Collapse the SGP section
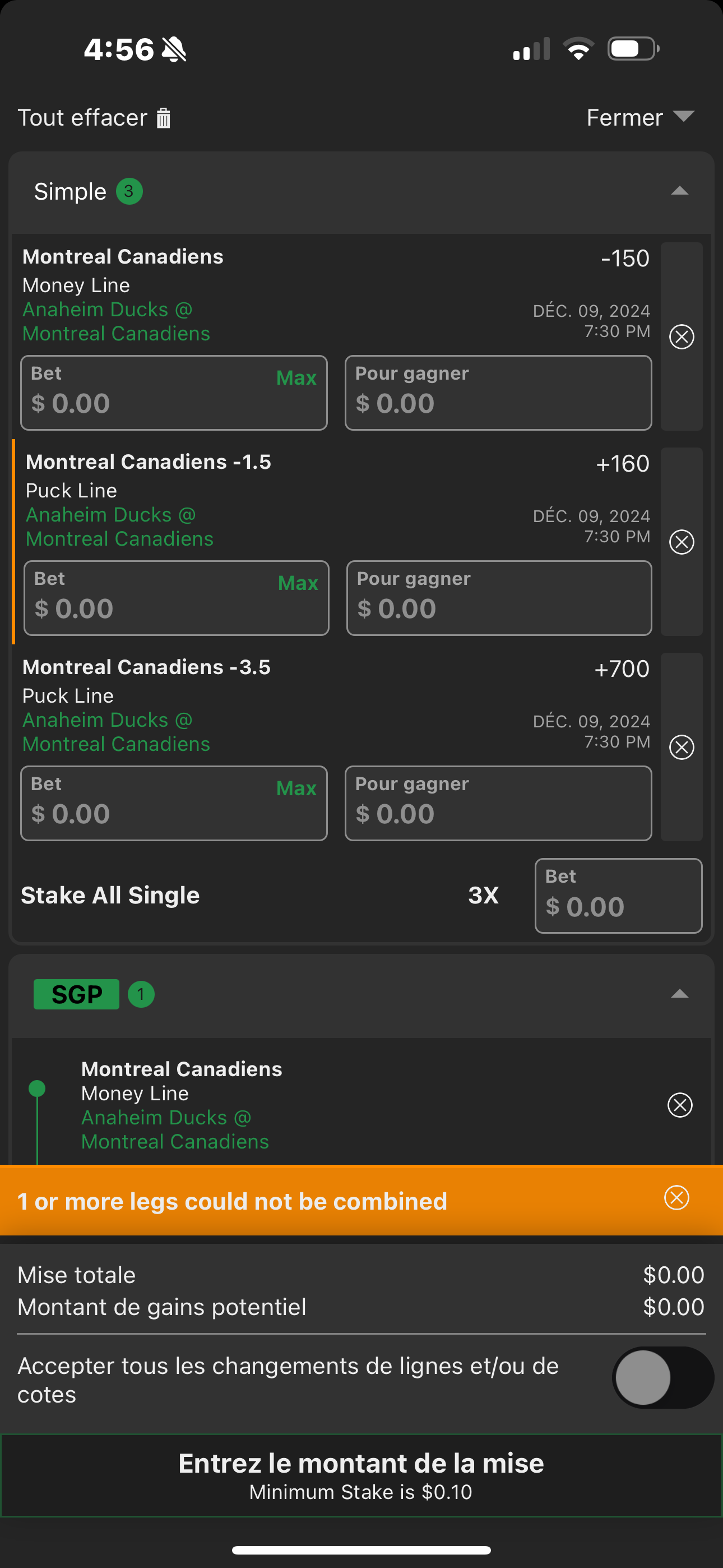723x1568 pixels. (x=679, y=994)
